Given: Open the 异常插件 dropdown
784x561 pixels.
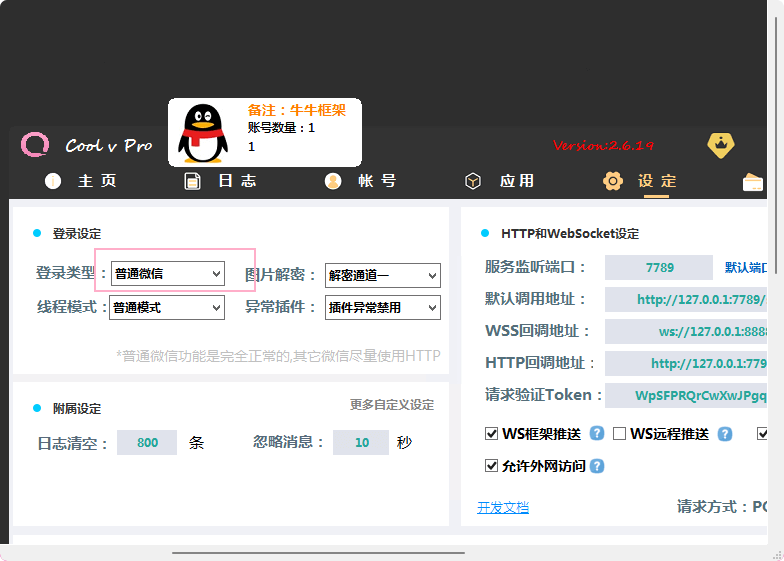Looking at the screenshot, I should 382,308.
